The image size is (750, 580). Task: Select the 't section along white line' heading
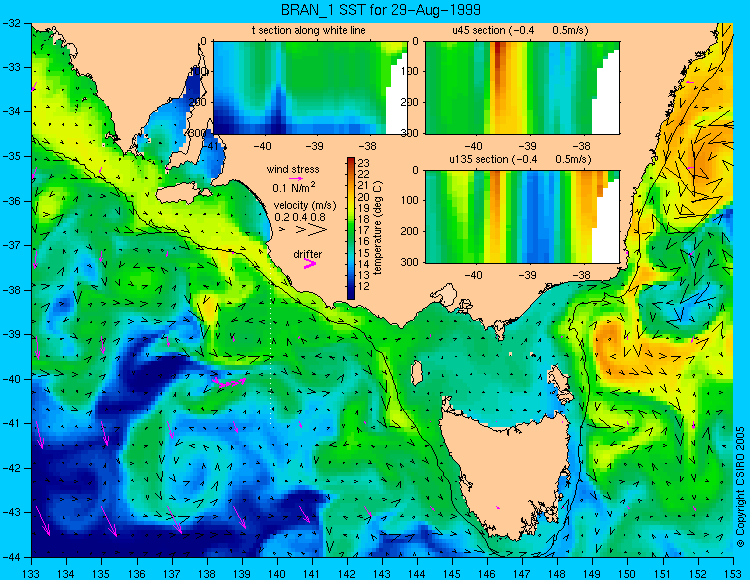coord(309,30)
